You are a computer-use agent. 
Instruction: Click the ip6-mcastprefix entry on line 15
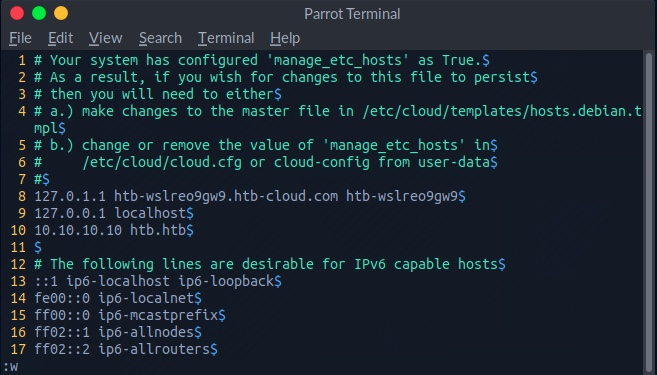point(158,315)
